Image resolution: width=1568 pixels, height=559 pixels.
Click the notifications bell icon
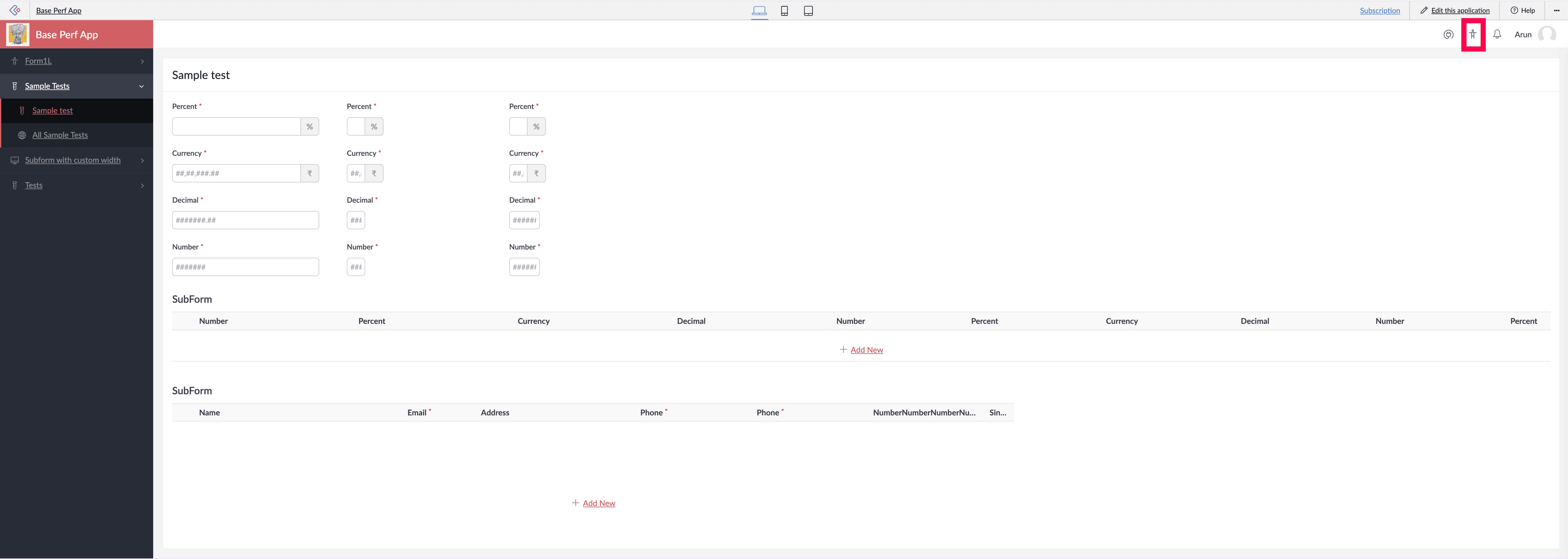click(1497, 35)
